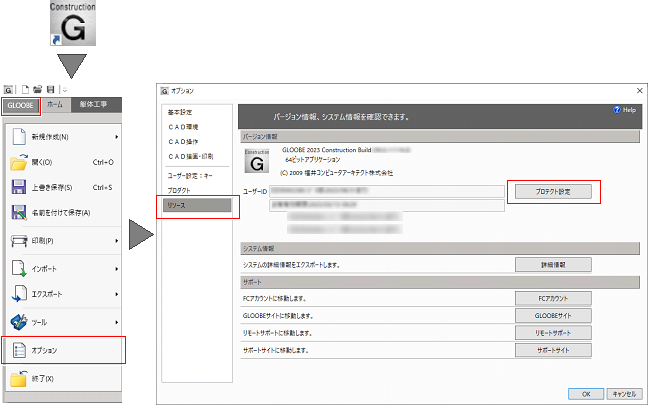Click the field below ユーザーID
The image size is (648, 405).
coord(387,205)
